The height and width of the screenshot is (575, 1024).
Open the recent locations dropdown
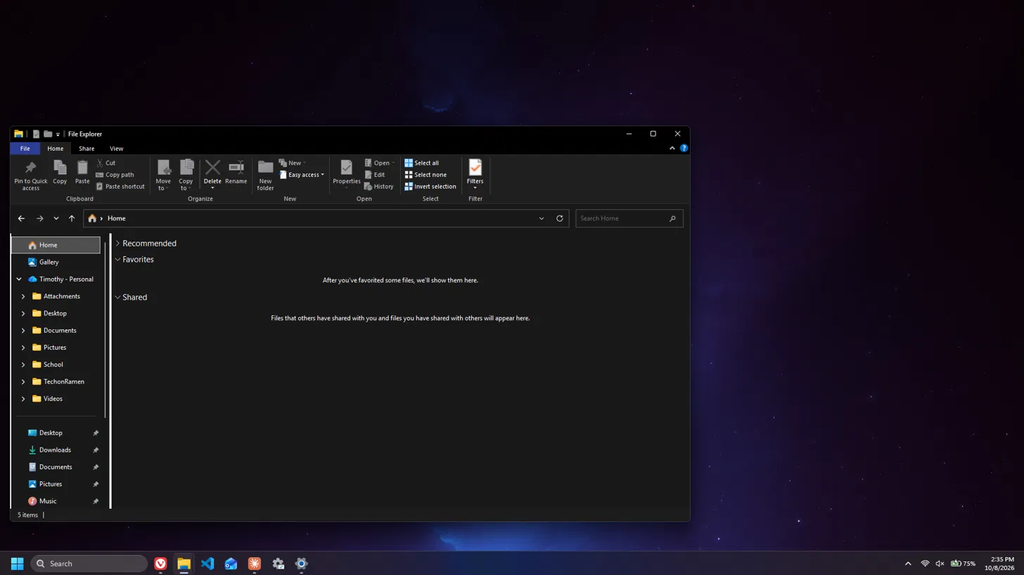(x=56, y=218)
